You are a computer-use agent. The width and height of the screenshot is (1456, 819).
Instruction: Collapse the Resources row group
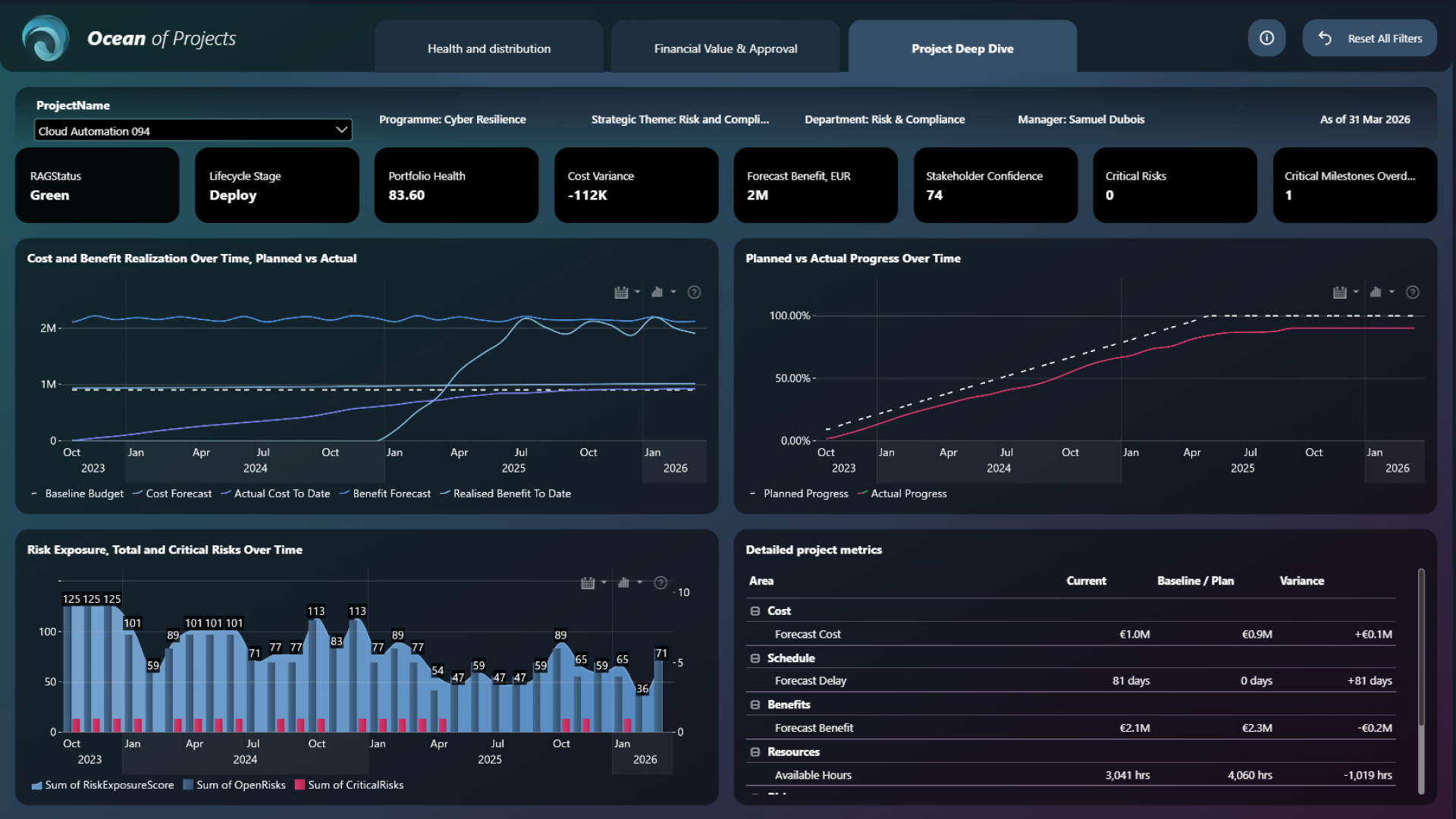[755, 752]
